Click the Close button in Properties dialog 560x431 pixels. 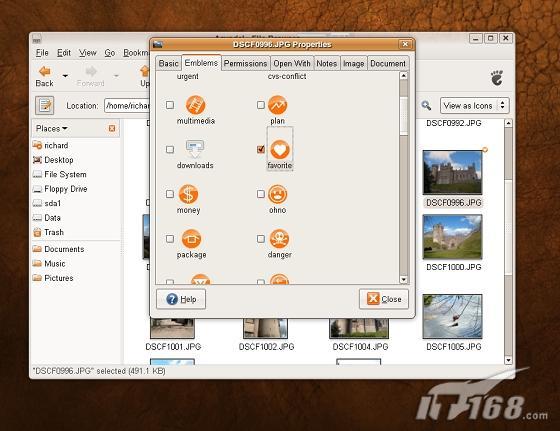click(384, 299)
